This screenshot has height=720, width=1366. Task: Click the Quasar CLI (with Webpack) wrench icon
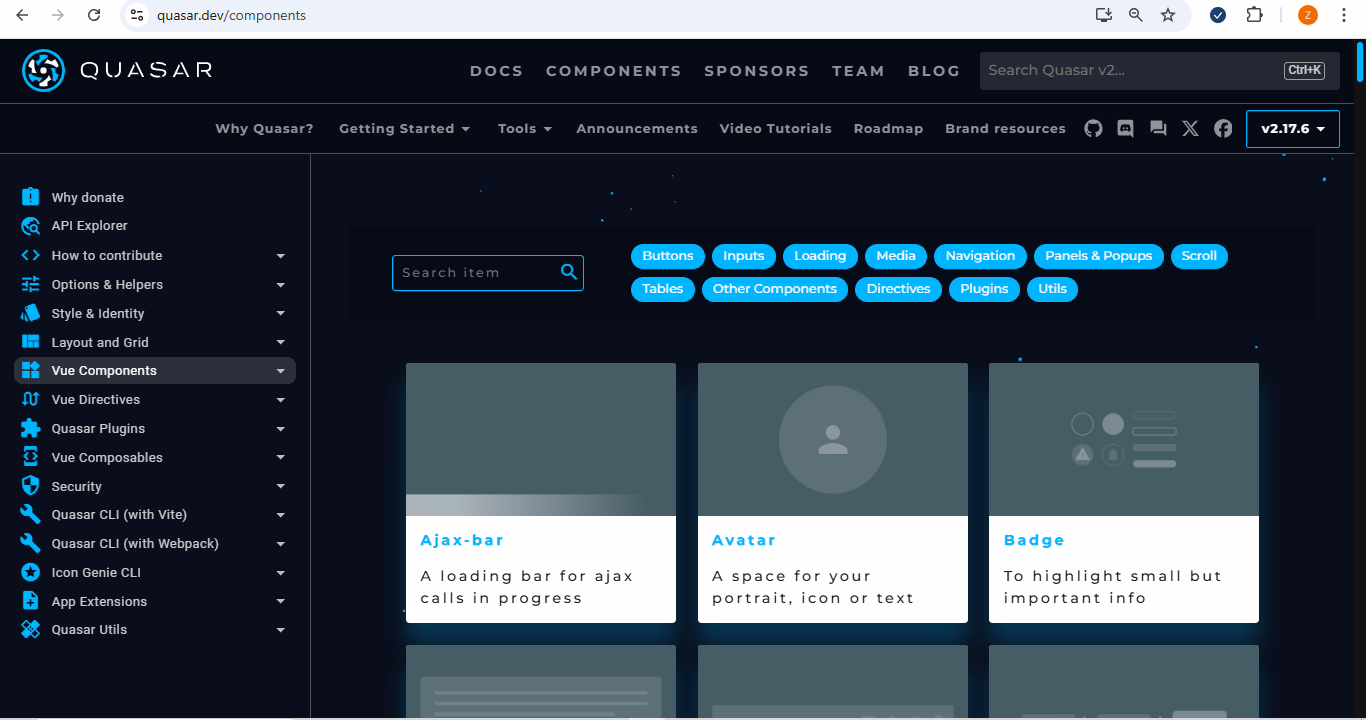coord(31,543)
